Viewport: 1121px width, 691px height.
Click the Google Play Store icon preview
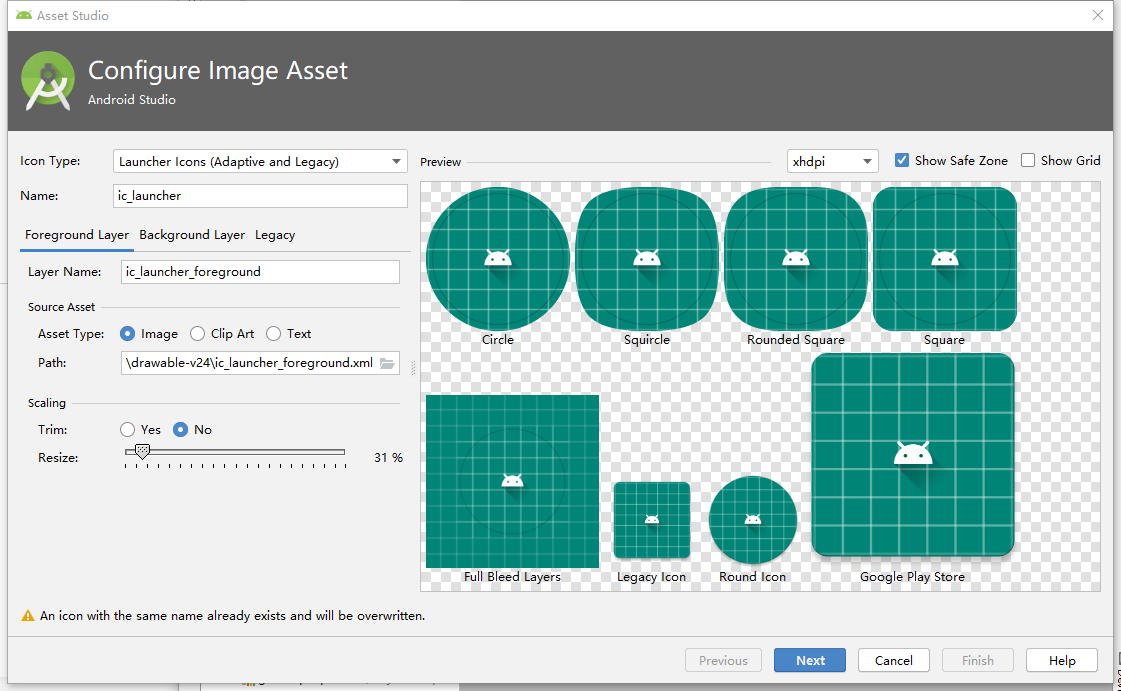pyautogui.click(x=913, y=454)
